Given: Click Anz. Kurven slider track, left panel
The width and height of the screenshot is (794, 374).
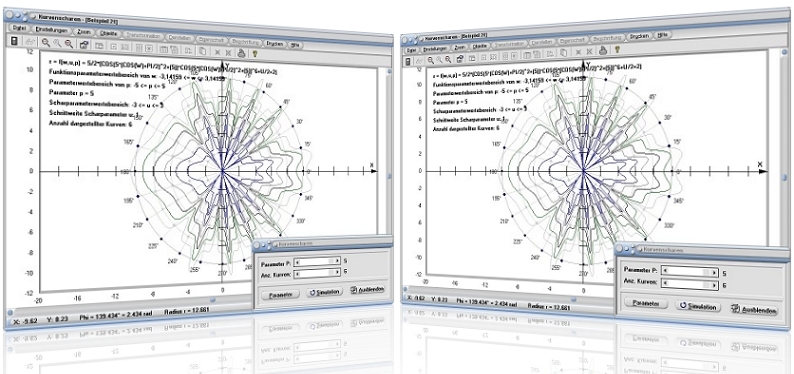Looking at the screenshot, I should coord(318,274).
